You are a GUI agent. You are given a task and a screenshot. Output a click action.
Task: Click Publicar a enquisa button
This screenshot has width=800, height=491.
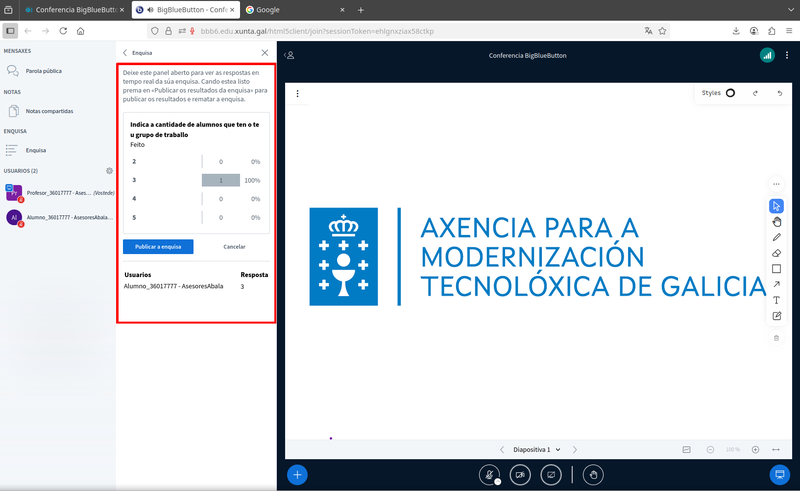(x=158, y=246)
